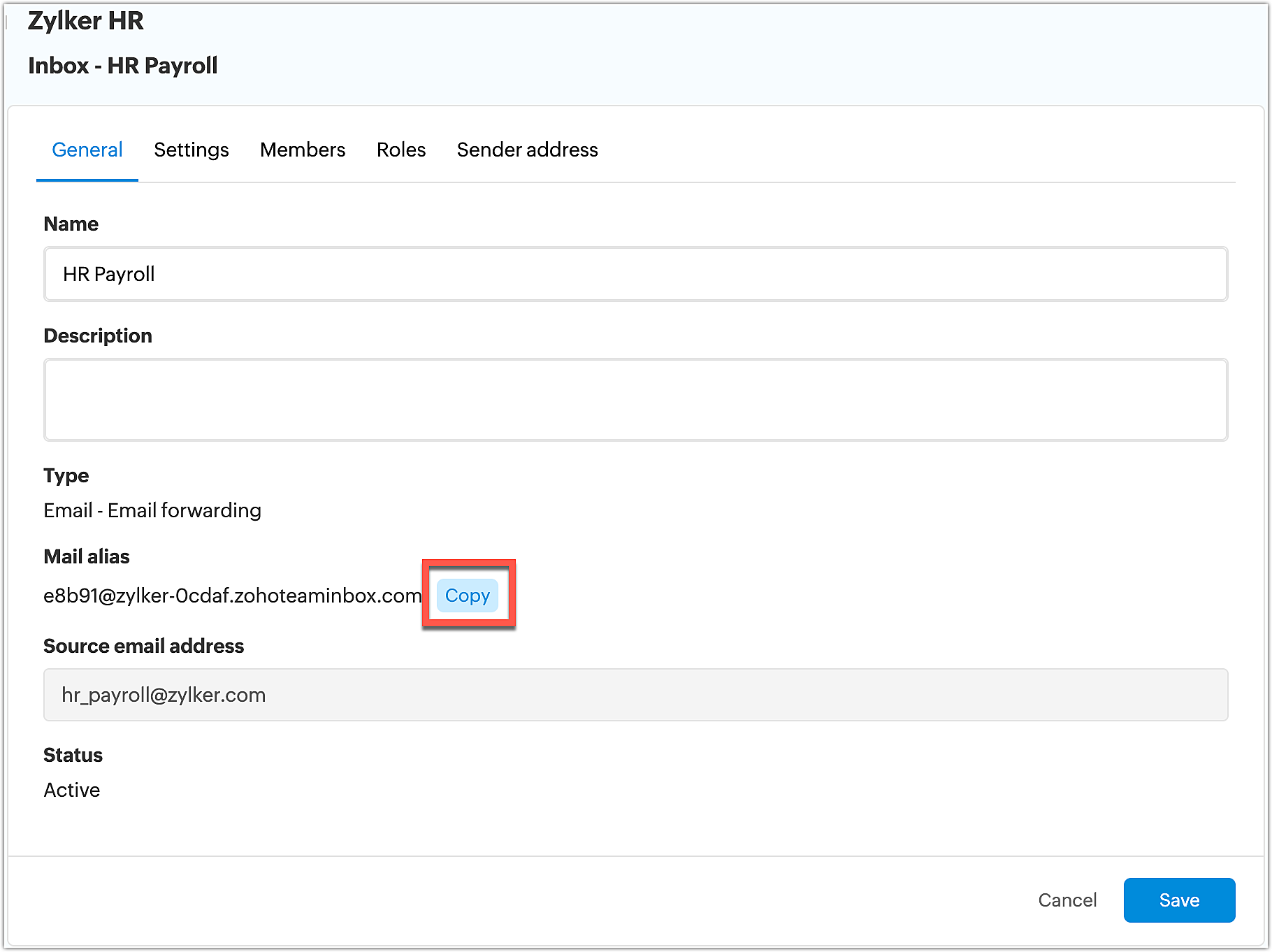
Task: Click the Name field containing HR Payroll
Action: 635,274
